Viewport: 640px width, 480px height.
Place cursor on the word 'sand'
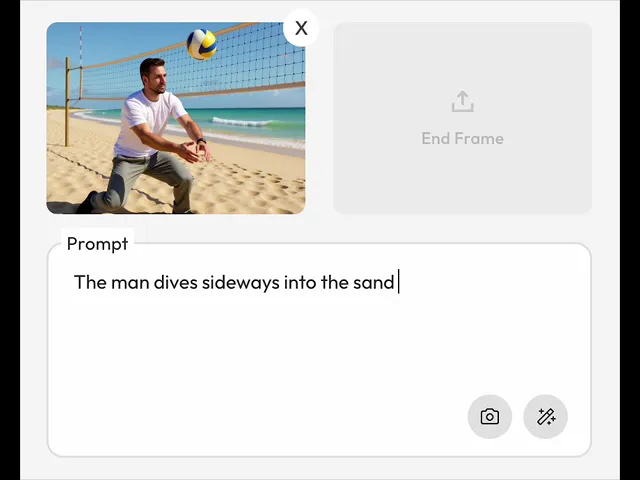pos(373,282)
